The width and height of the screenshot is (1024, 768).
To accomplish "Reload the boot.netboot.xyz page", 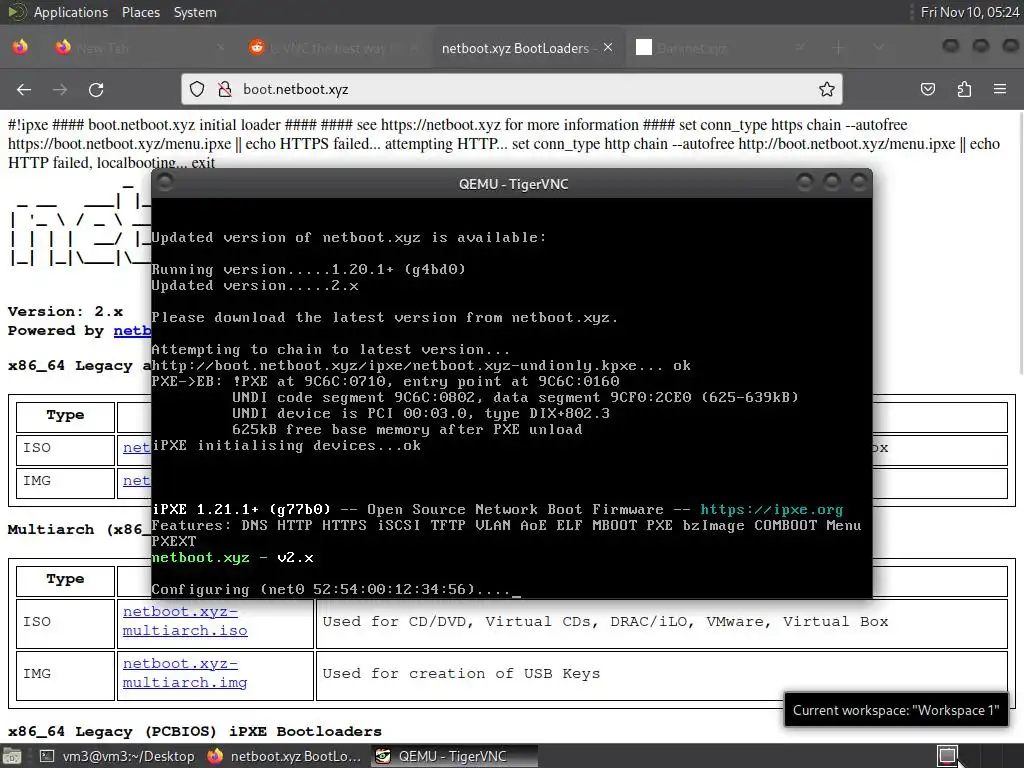I will (96, 89).
